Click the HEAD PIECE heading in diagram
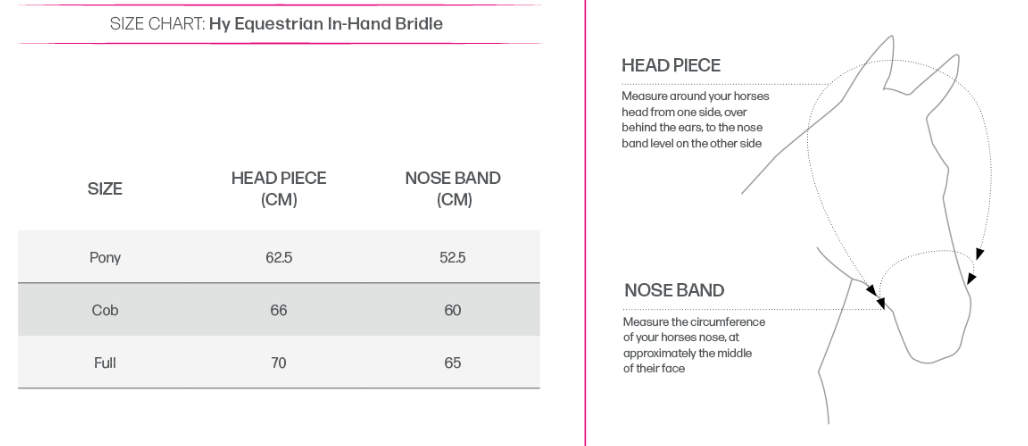 coord(671,66)
